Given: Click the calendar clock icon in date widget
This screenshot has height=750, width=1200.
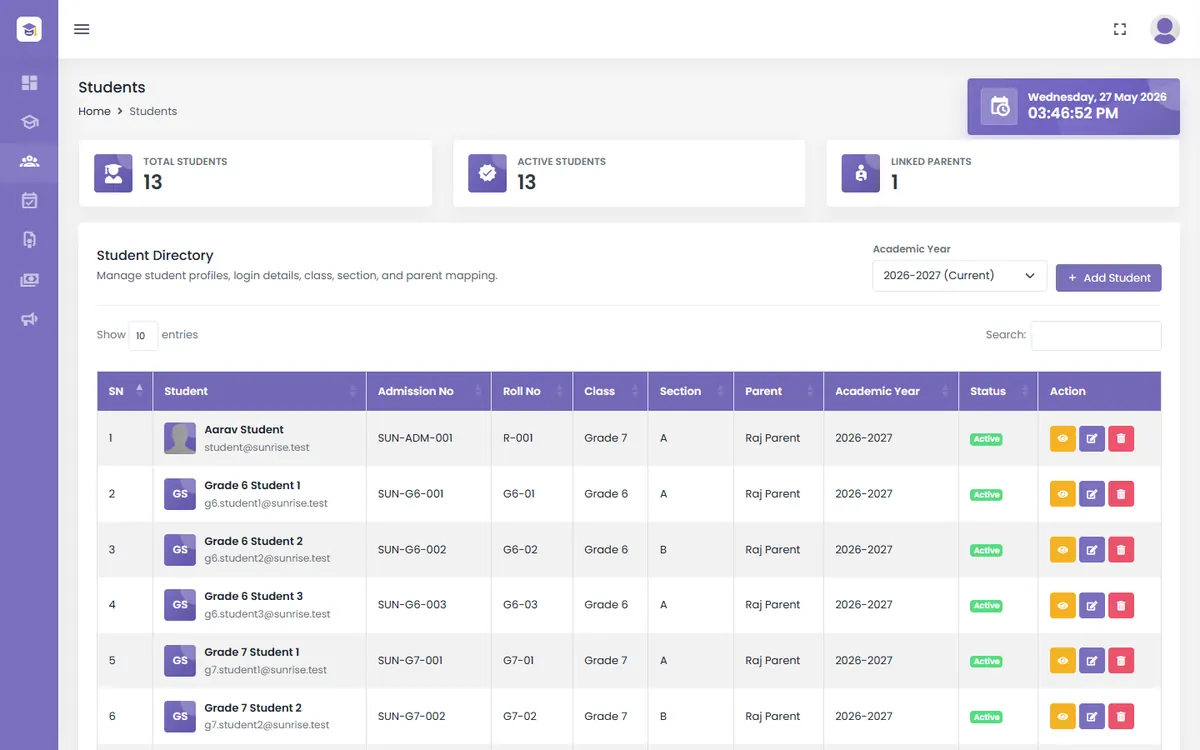Looking at the screenshot, I should pos(999,106).
